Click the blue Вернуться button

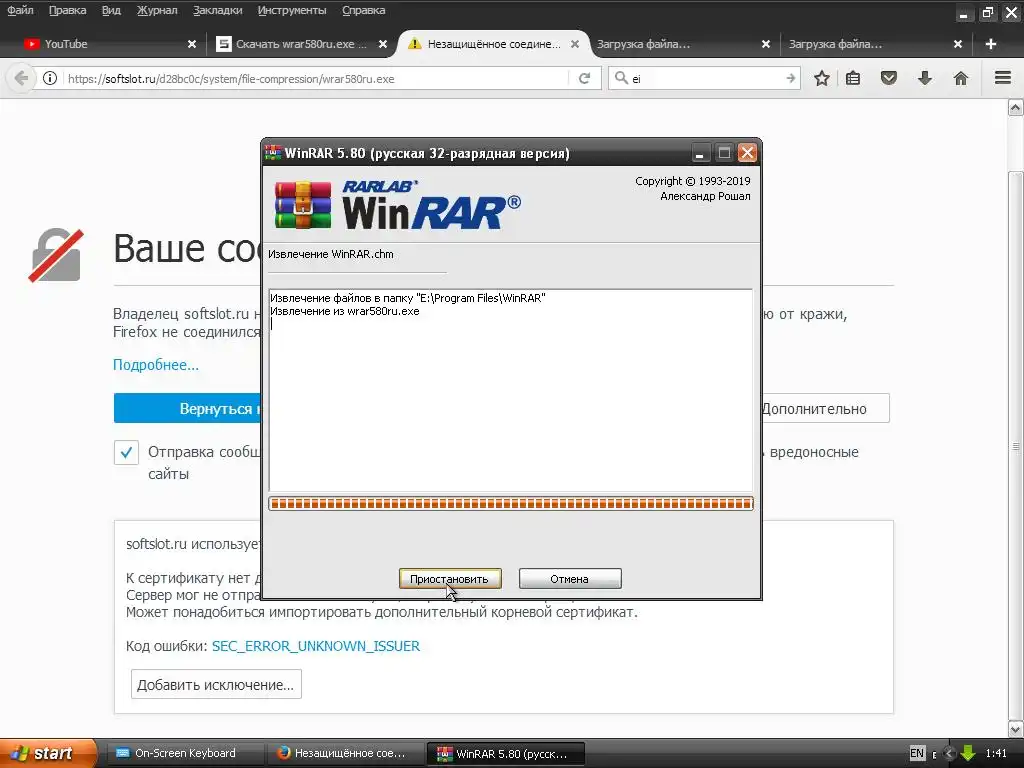[x=187, y=408]
